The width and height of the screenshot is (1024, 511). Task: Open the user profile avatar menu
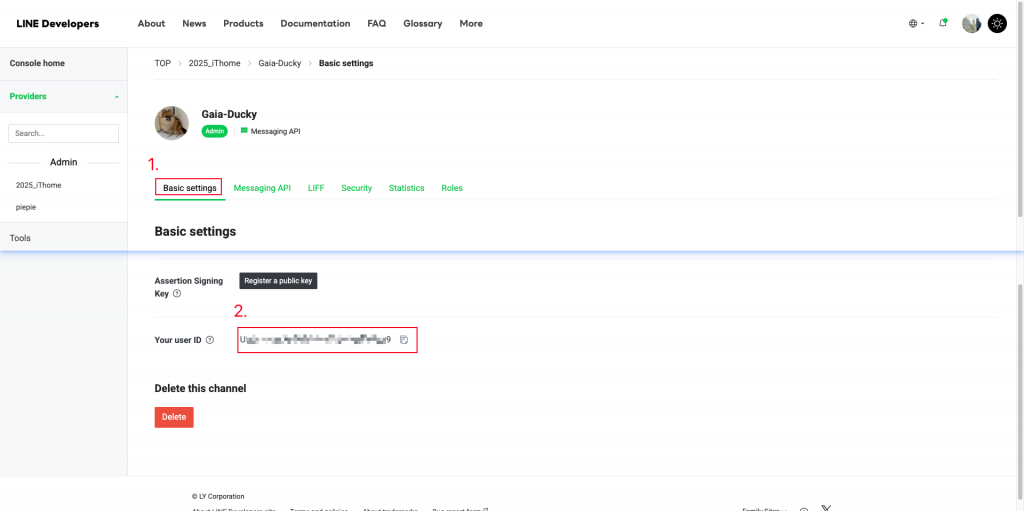tap(971, 24)
